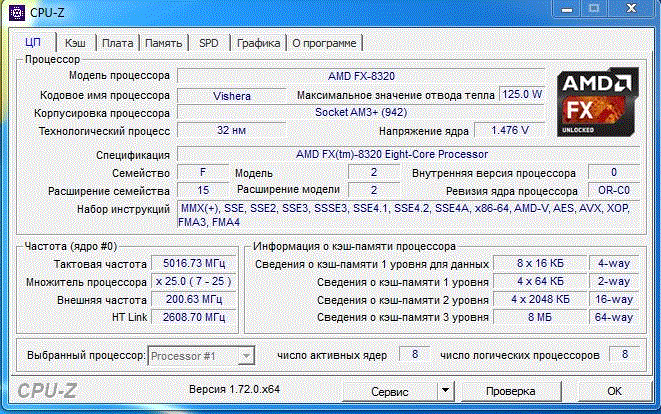
Task: Click the Проверка button
Action: pyautogui.click(x=511, y=391)
